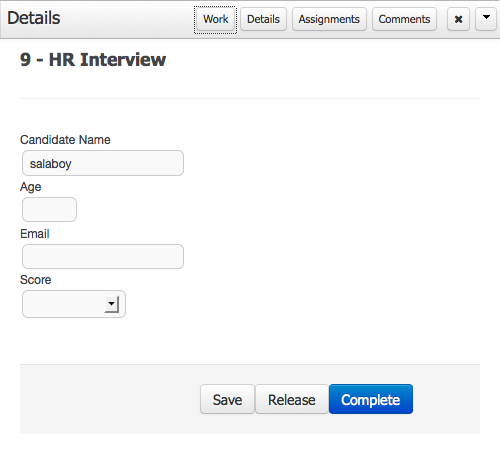Complete the HR Interview task
500x451 pixels.
[x=371, y=399]
